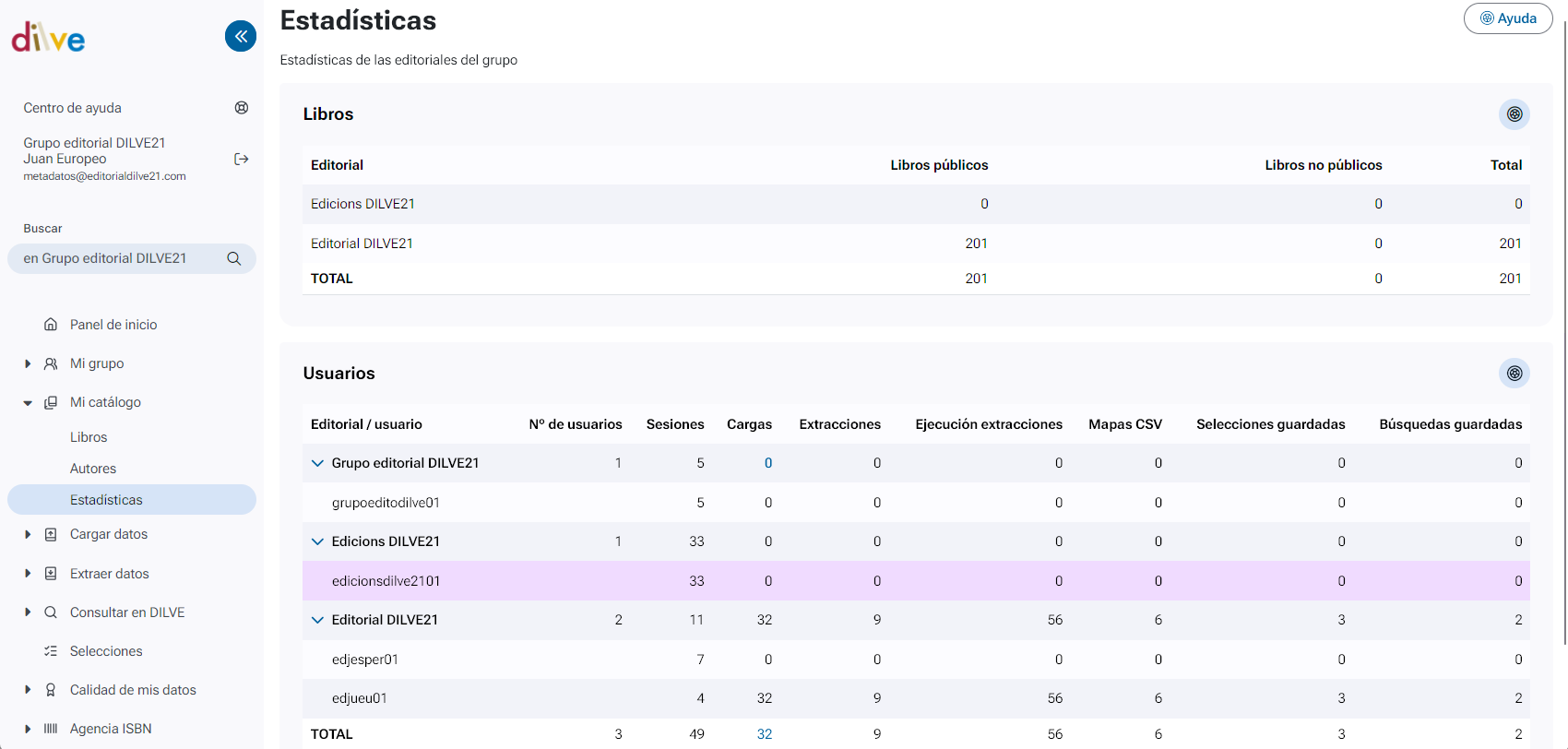1568x749 pixels.
Task: Open Panel de inicio
Action: [113, 325]
